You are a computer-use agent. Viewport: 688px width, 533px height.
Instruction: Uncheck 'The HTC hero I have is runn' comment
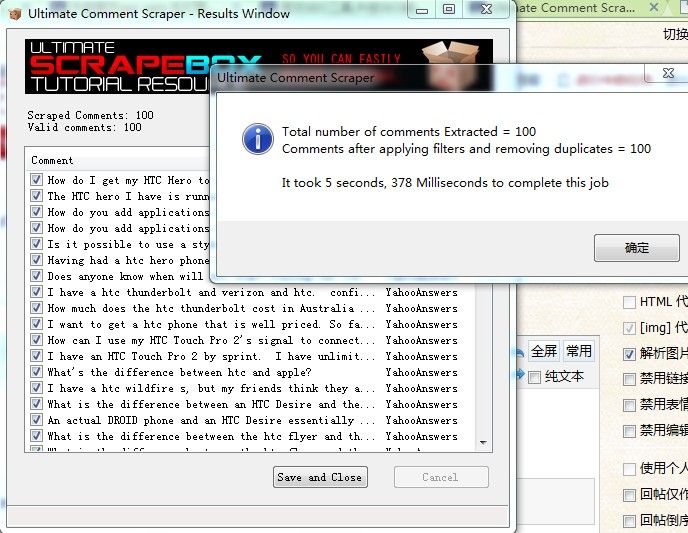point(36,196)
